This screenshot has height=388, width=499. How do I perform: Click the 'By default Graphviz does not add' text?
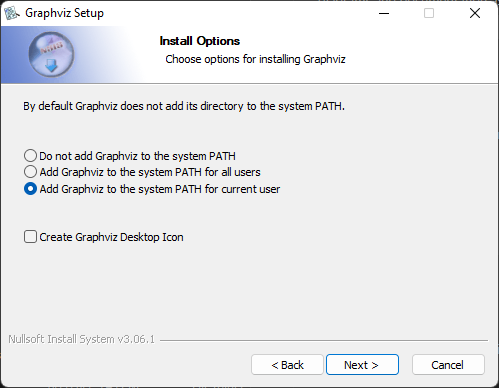pyautogui.click(x=184, y=106)
